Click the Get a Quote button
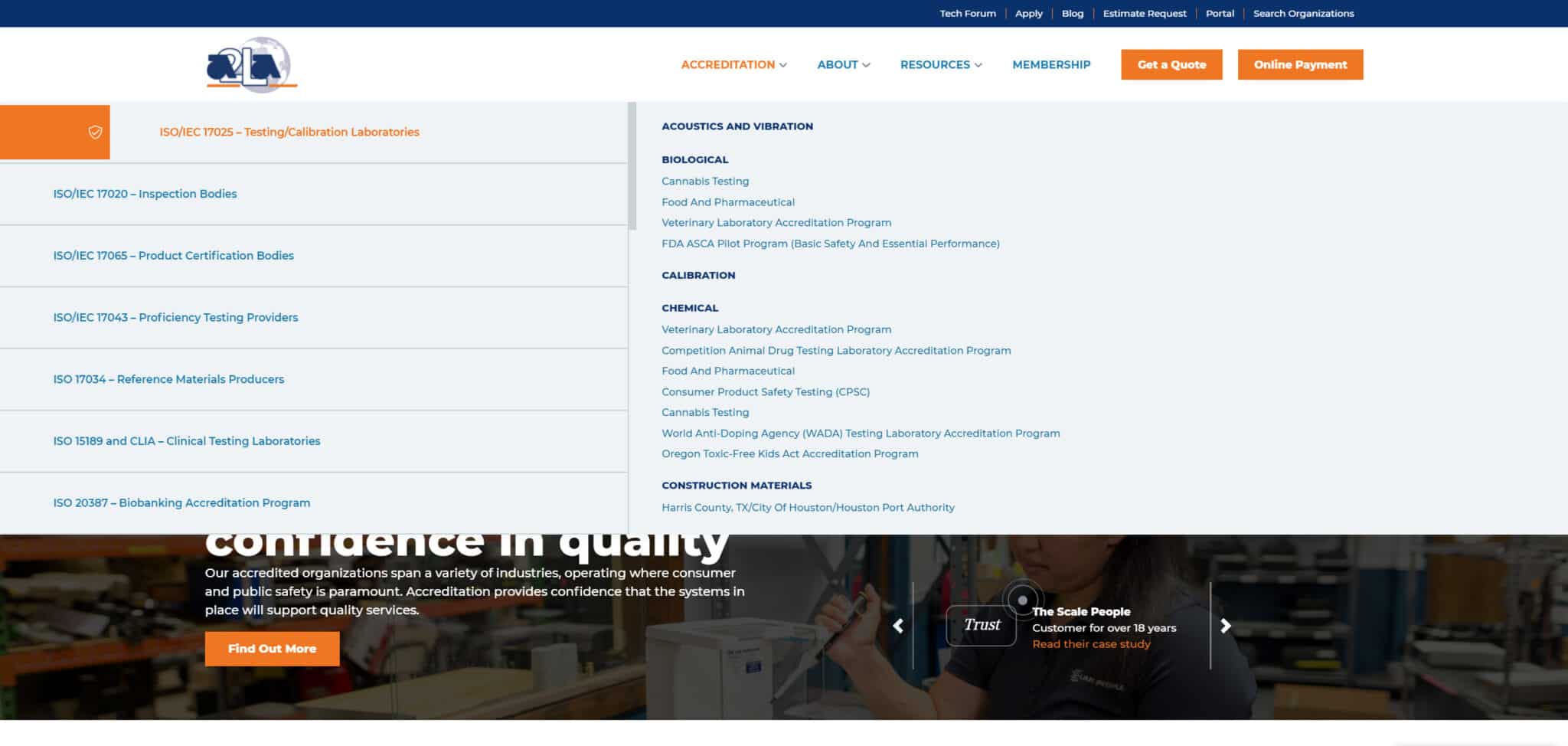The height and width of the screenshot is (746, 1568). coord(1171,64)
